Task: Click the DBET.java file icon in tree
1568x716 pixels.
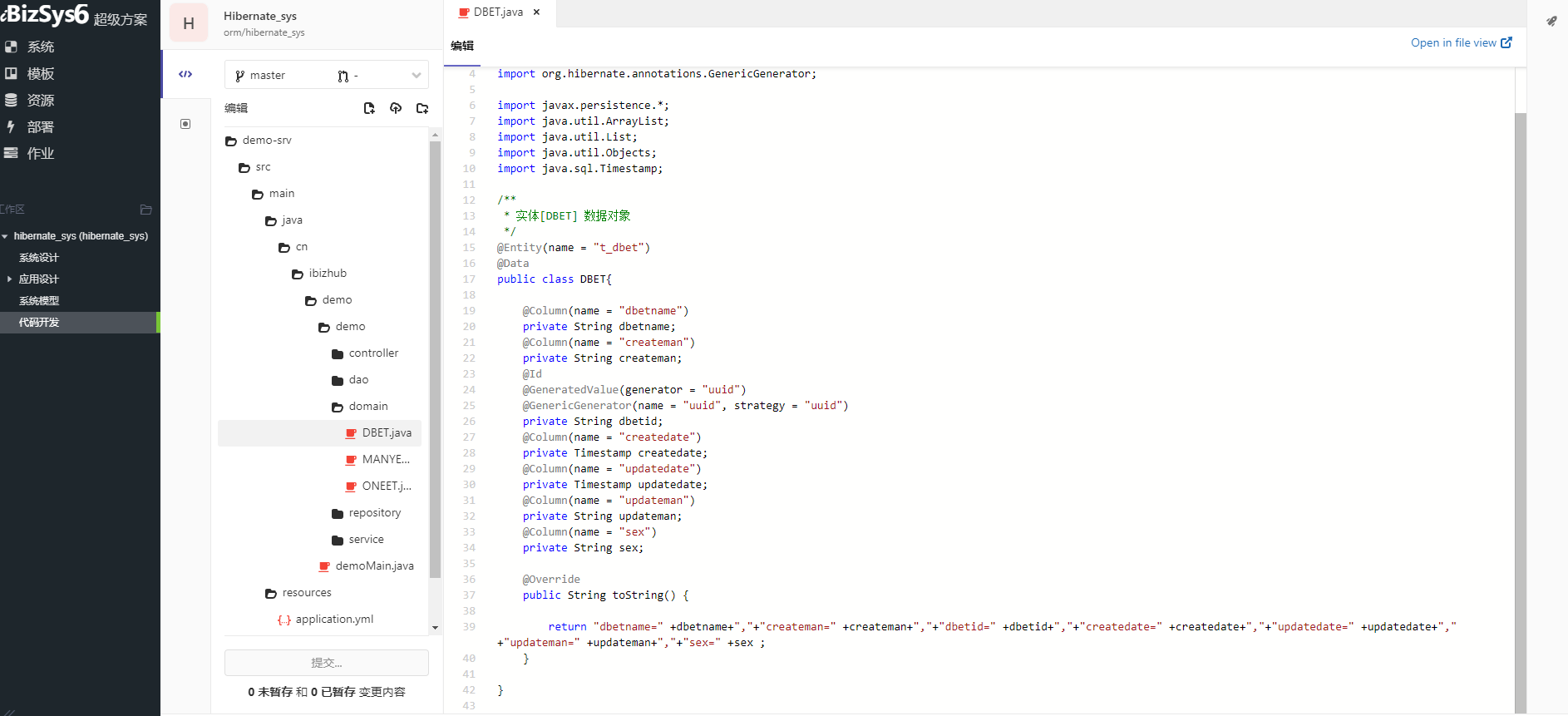Action: (351, 433)
